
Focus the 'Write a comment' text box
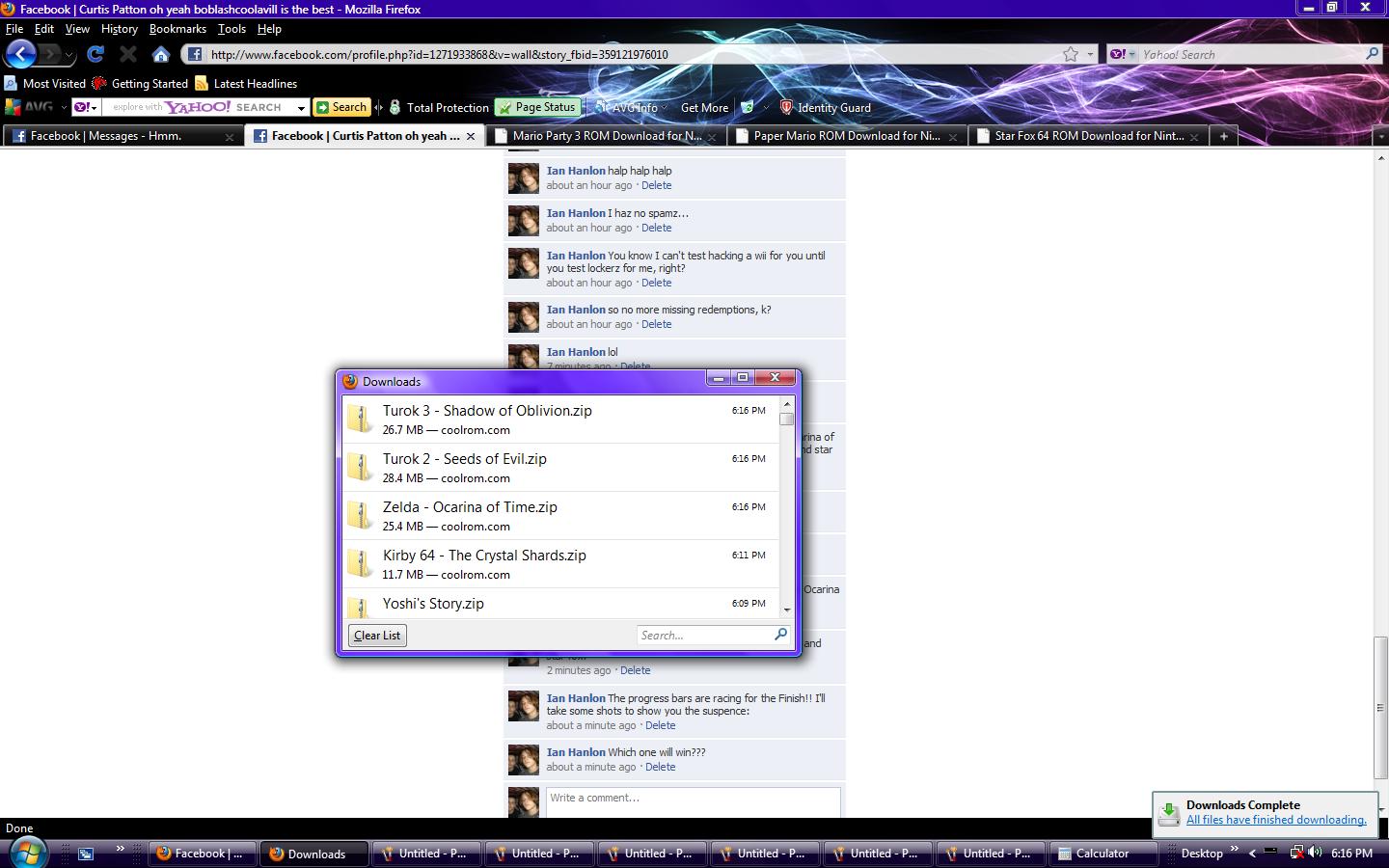click(693, 799)
